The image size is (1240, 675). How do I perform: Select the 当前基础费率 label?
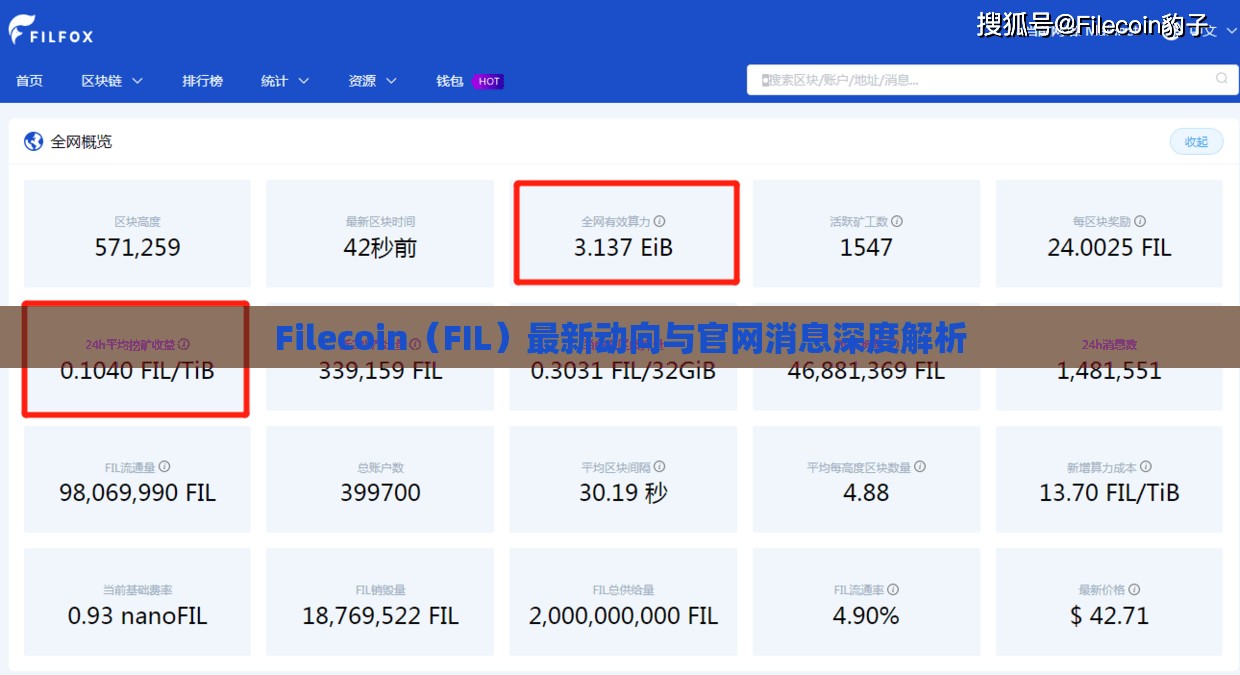point(138,590)
